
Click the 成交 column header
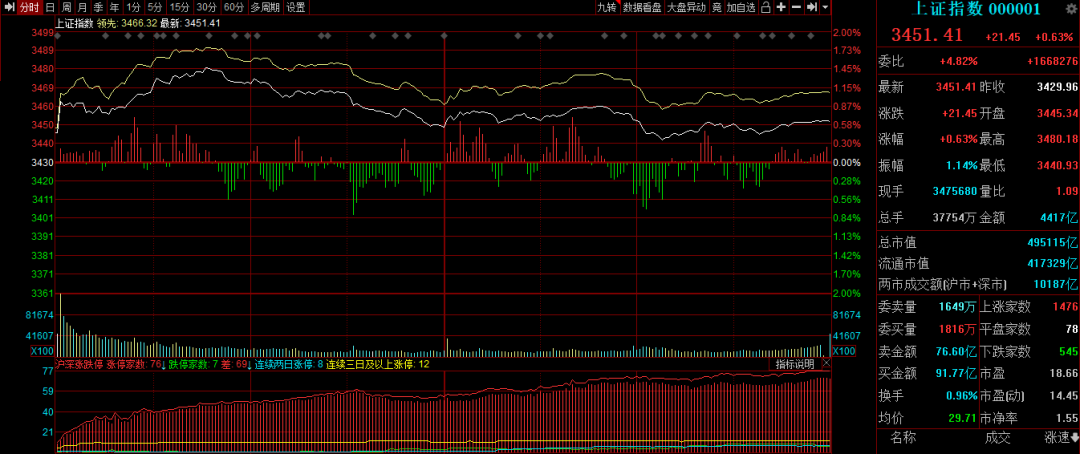click(997, 437)
